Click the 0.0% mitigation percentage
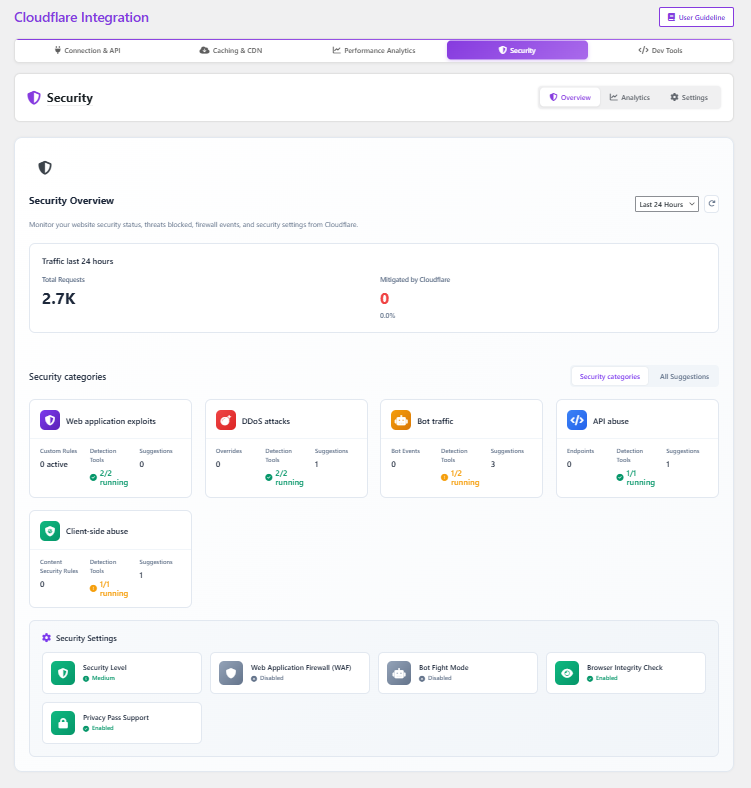 point(388,316)
